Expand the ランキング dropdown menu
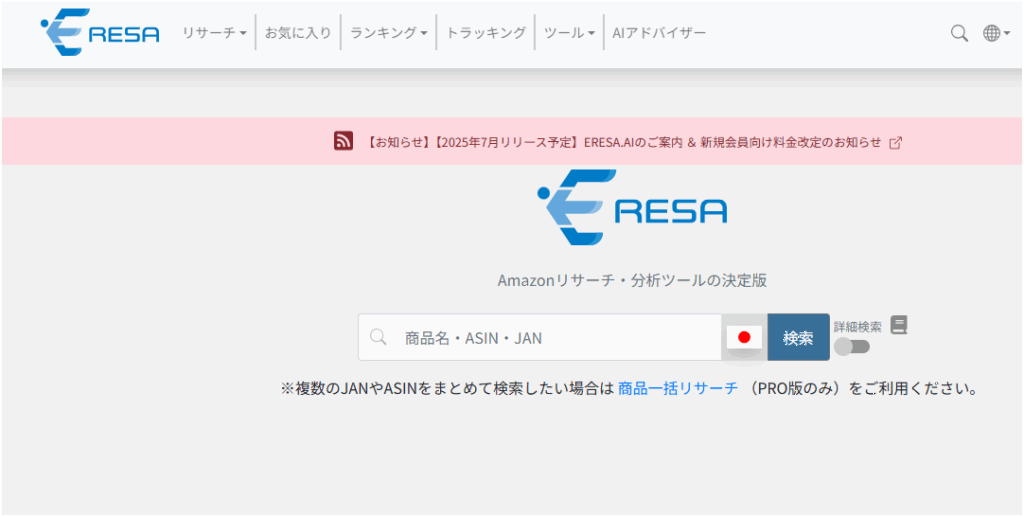Image resolution: width=1024 pixels, height=517 pixels. (x=389, y=33)
